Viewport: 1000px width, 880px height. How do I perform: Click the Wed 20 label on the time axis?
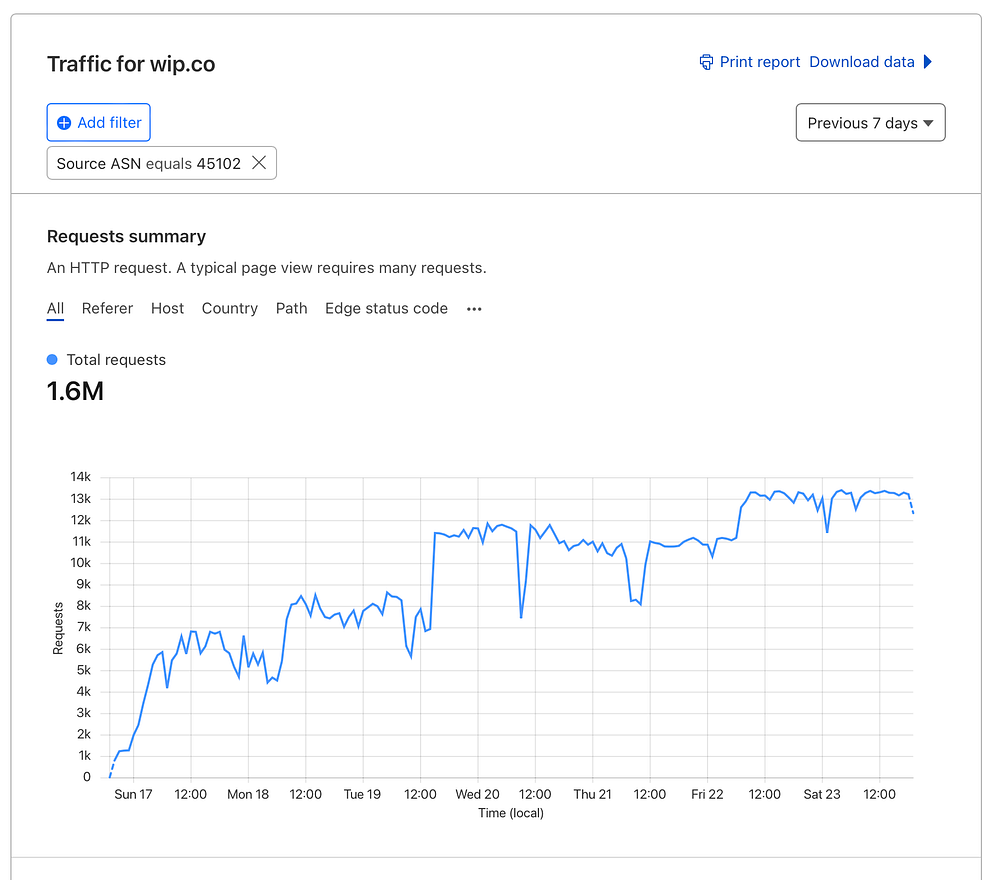click(477, 794)
